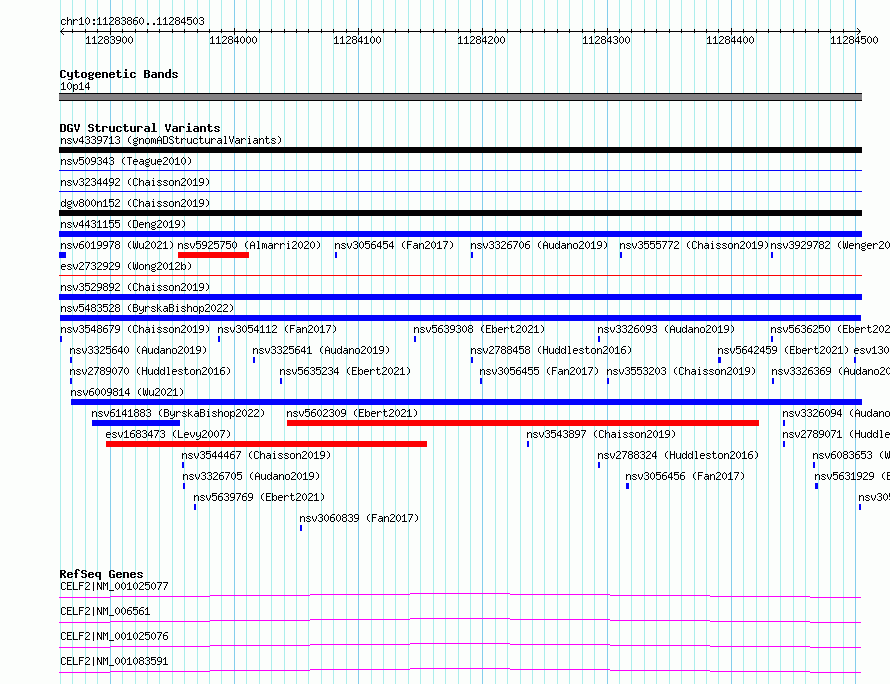Image resolution: width=890 pixels, height=684 pixels.
Task: Click nsv5639769 (Ebert2021) label
Action: (259, 497)
